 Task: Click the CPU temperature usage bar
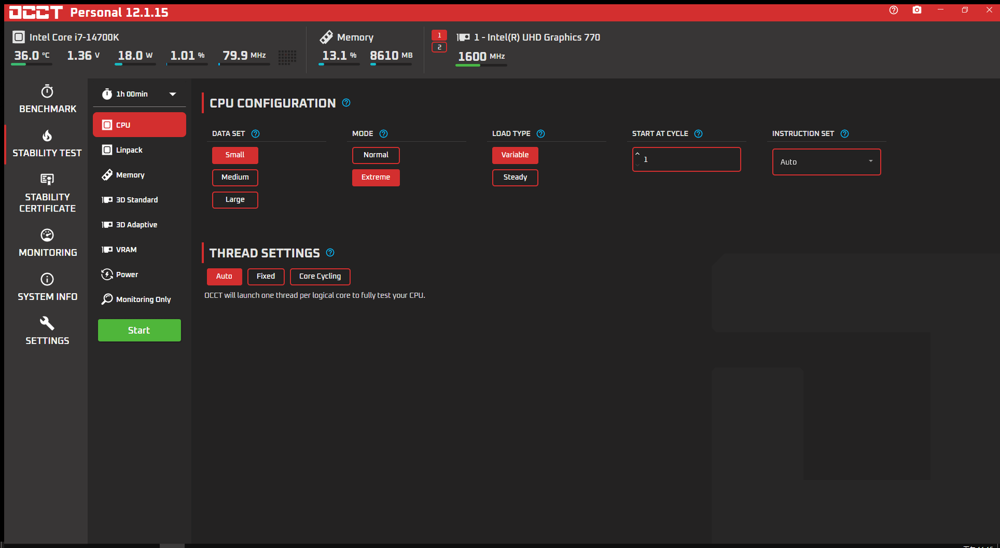30,65
